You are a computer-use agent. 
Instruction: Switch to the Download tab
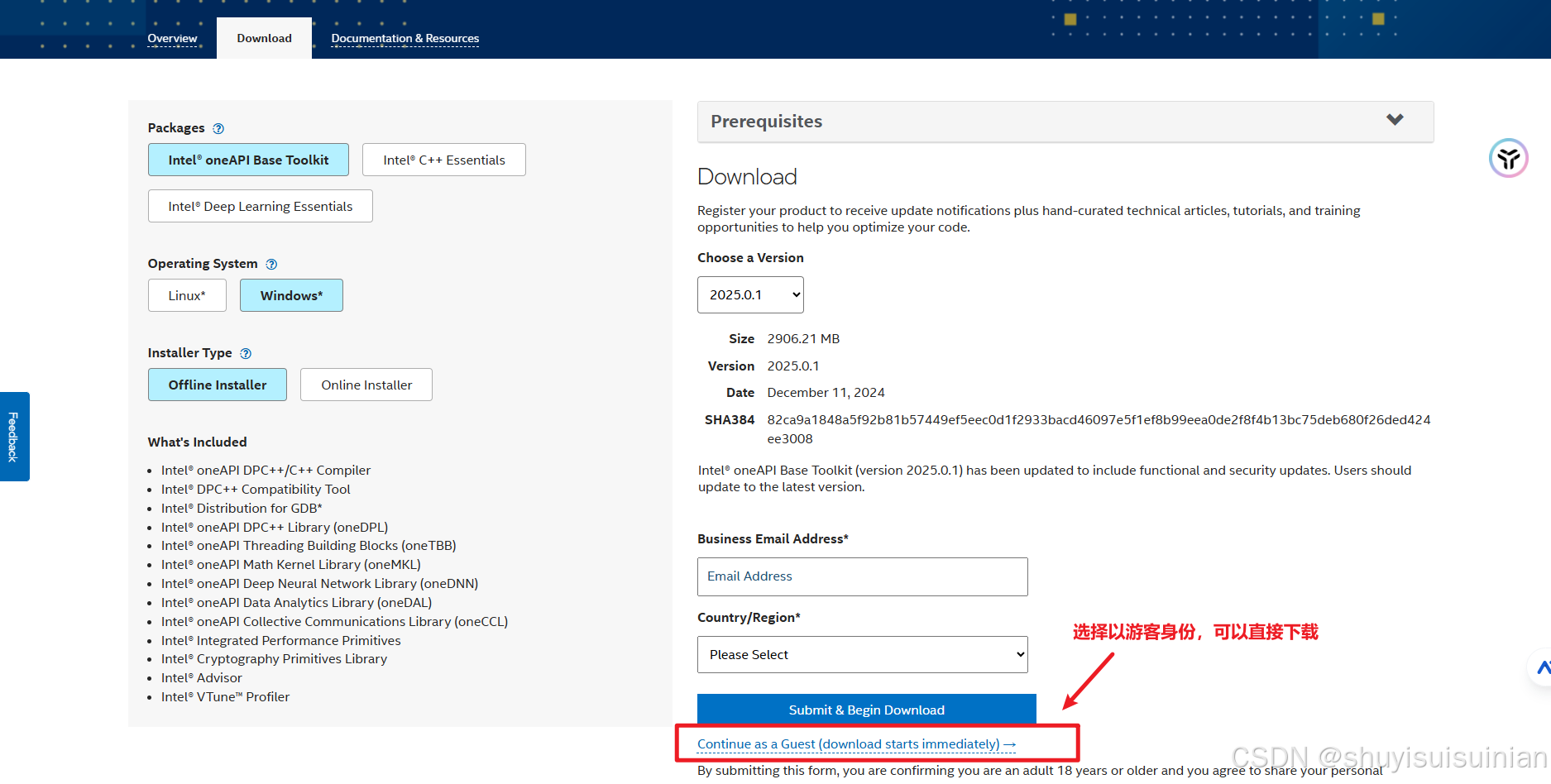tap(265, 38)
